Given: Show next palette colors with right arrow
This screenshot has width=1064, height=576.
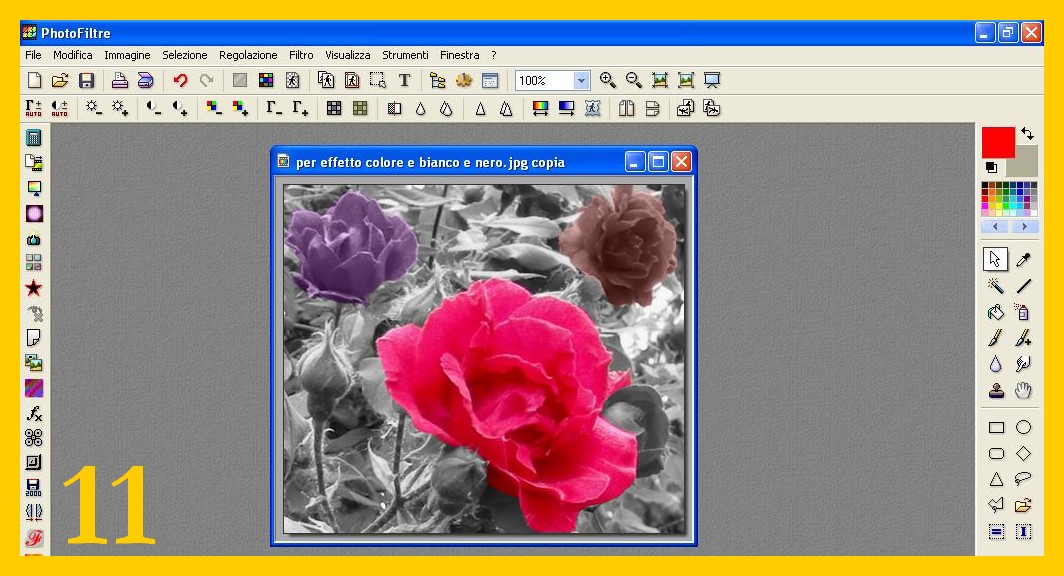Looking at the screenshot, I should coord(1024,227).
